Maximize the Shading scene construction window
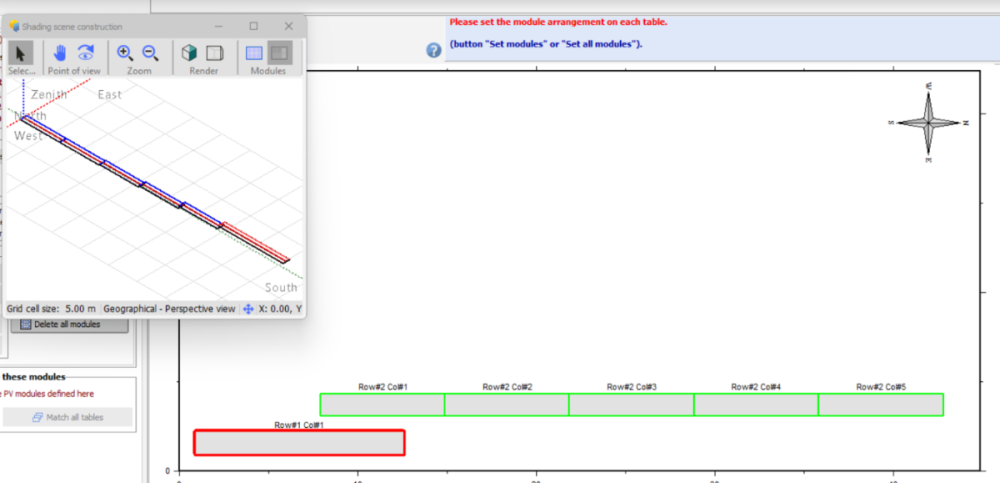Screen dimensions: 1000x483 point(253,26)
